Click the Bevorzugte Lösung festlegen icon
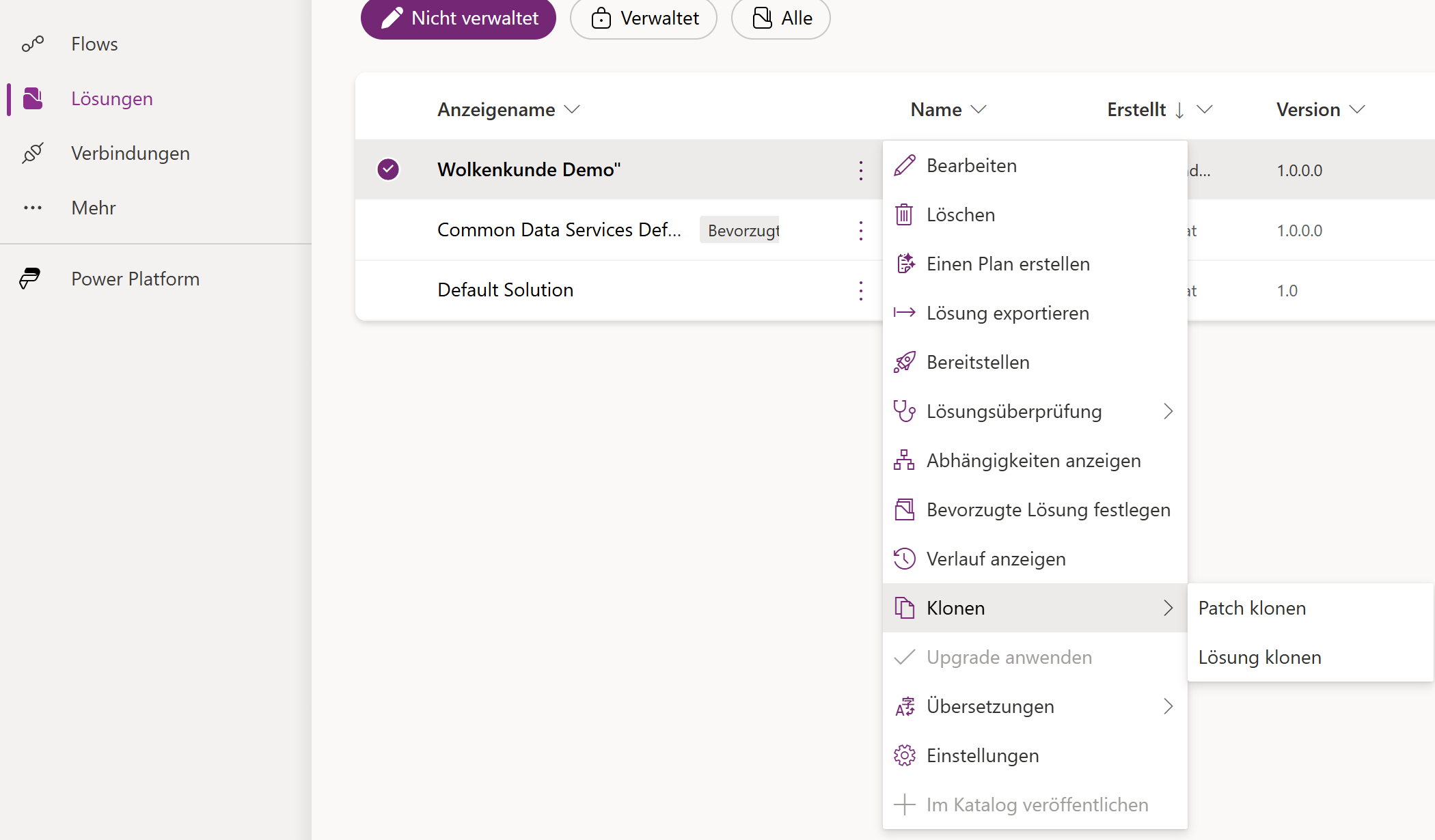 point(905,509)
